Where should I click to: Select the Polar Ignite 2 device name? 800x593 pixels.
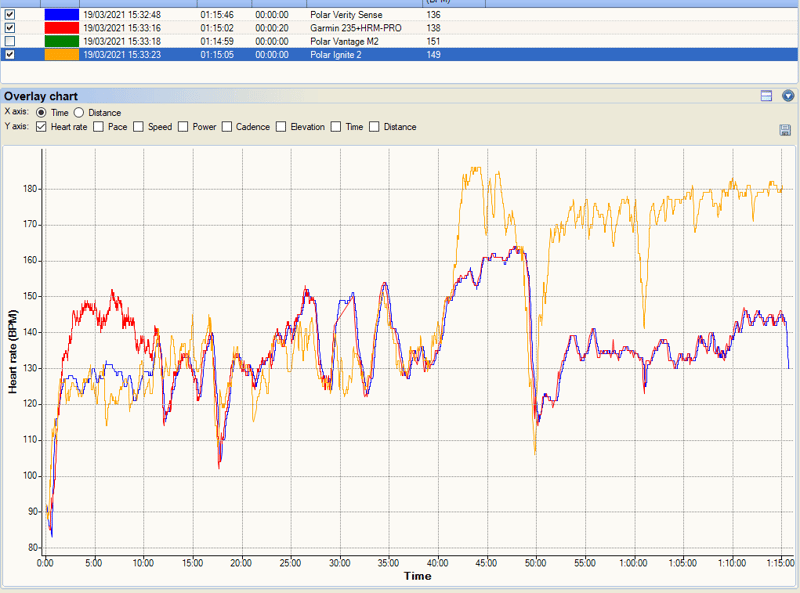tap(336, 55)
